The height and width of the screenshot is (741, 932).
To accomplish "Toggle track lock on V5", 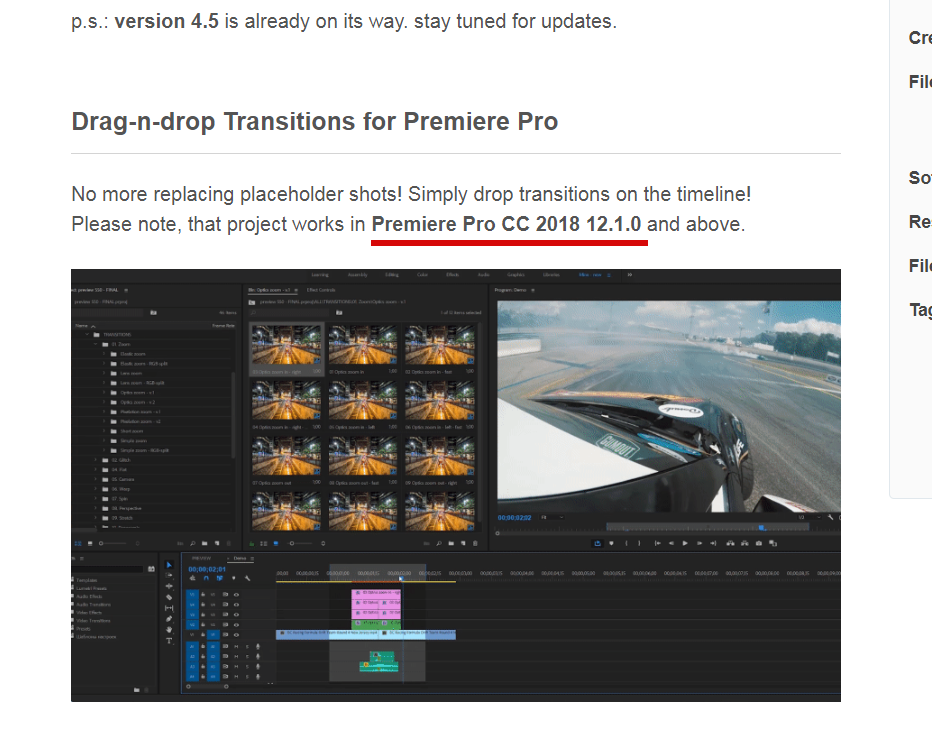I will tap(203, 594).
